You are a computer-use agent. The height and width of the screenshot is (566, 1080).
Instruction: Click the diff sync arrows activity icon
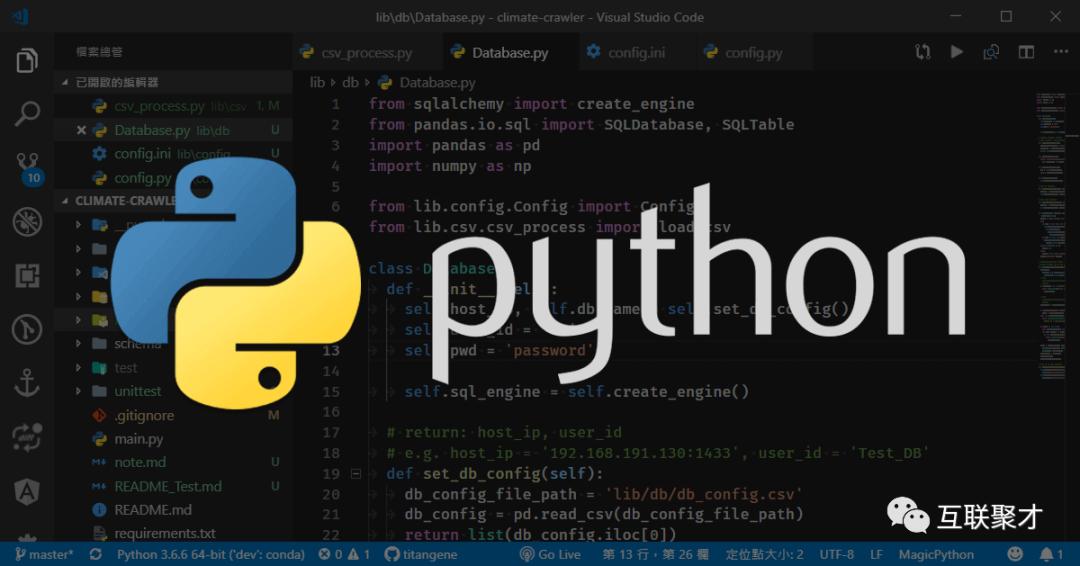pos(27,437)
